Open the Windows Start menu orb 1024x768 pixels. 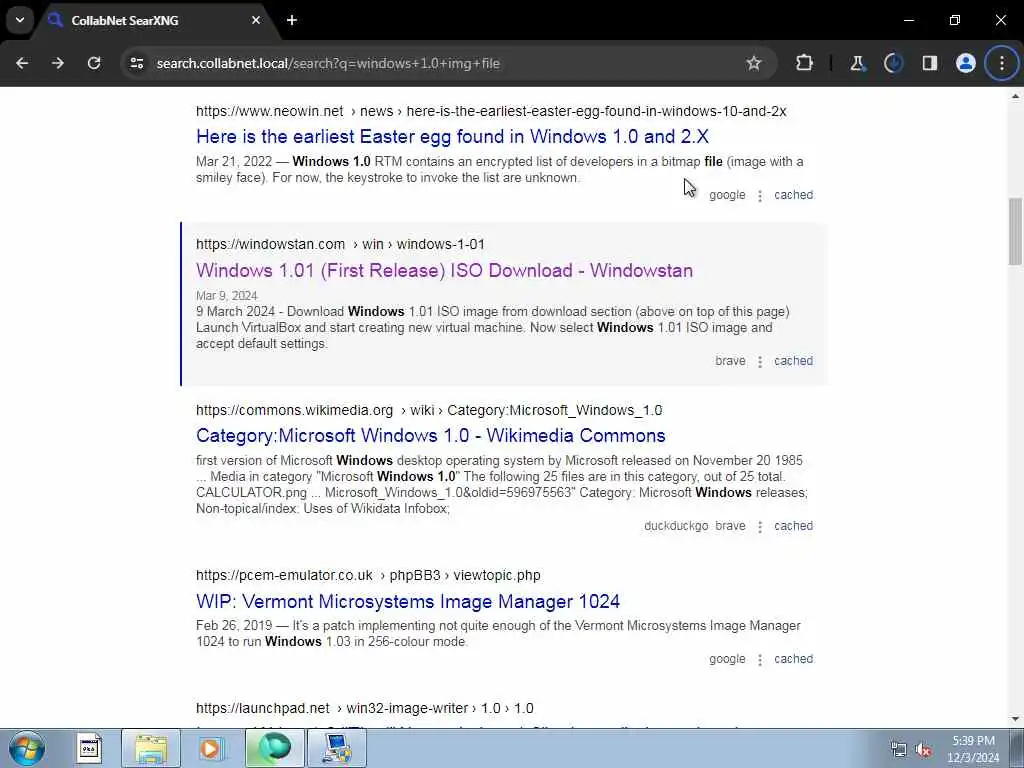27,748
